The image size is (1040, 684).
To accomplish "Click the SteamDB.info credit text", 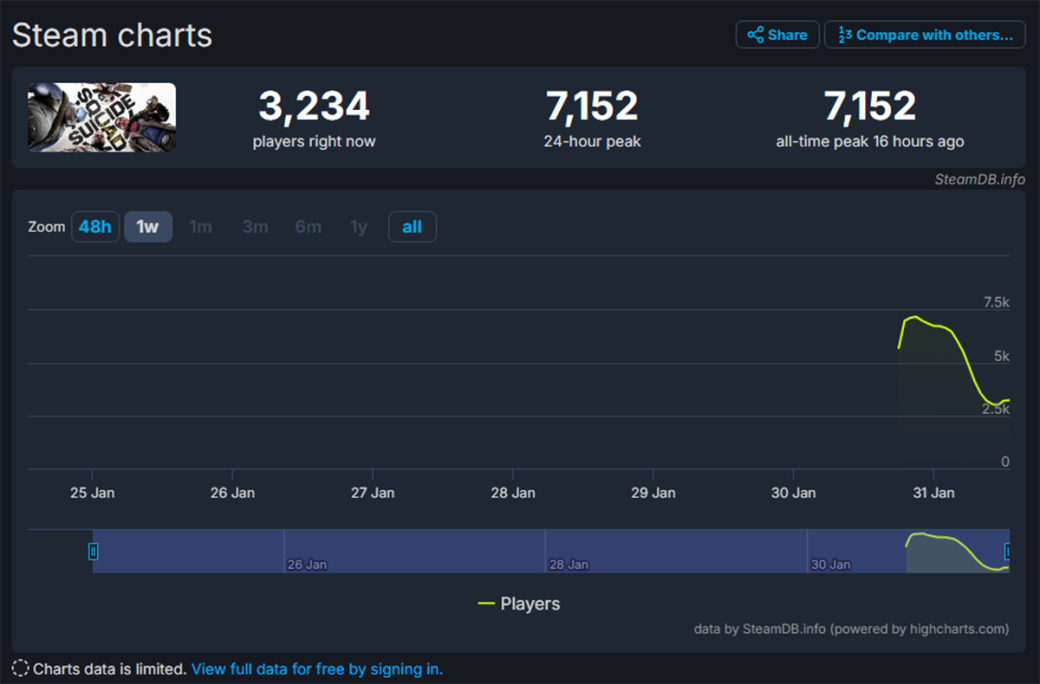I will pos(980,179).
